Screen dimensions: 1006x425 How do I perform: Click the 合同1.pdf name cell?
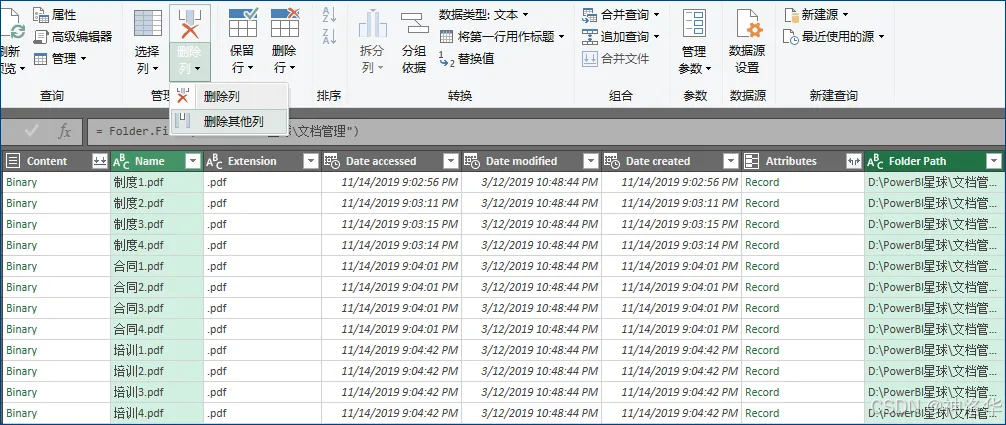157,266
